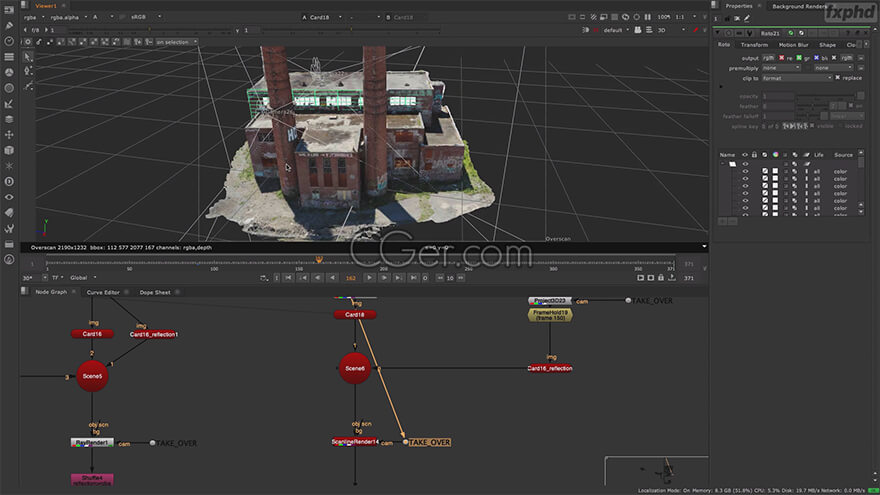Open the Motion Blur tab

[793, 45]
